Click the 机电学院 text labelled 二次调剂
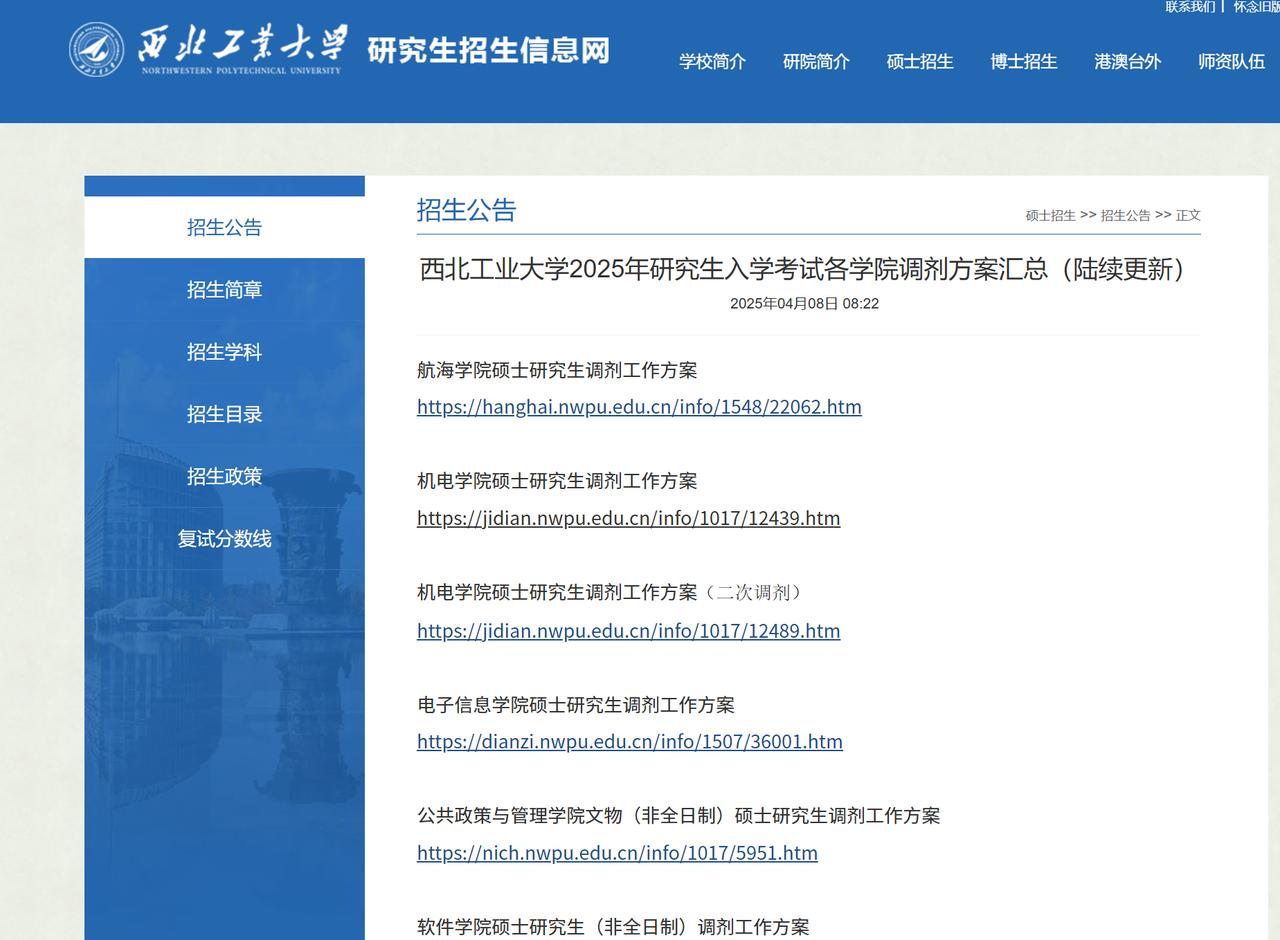 [612, 592]
